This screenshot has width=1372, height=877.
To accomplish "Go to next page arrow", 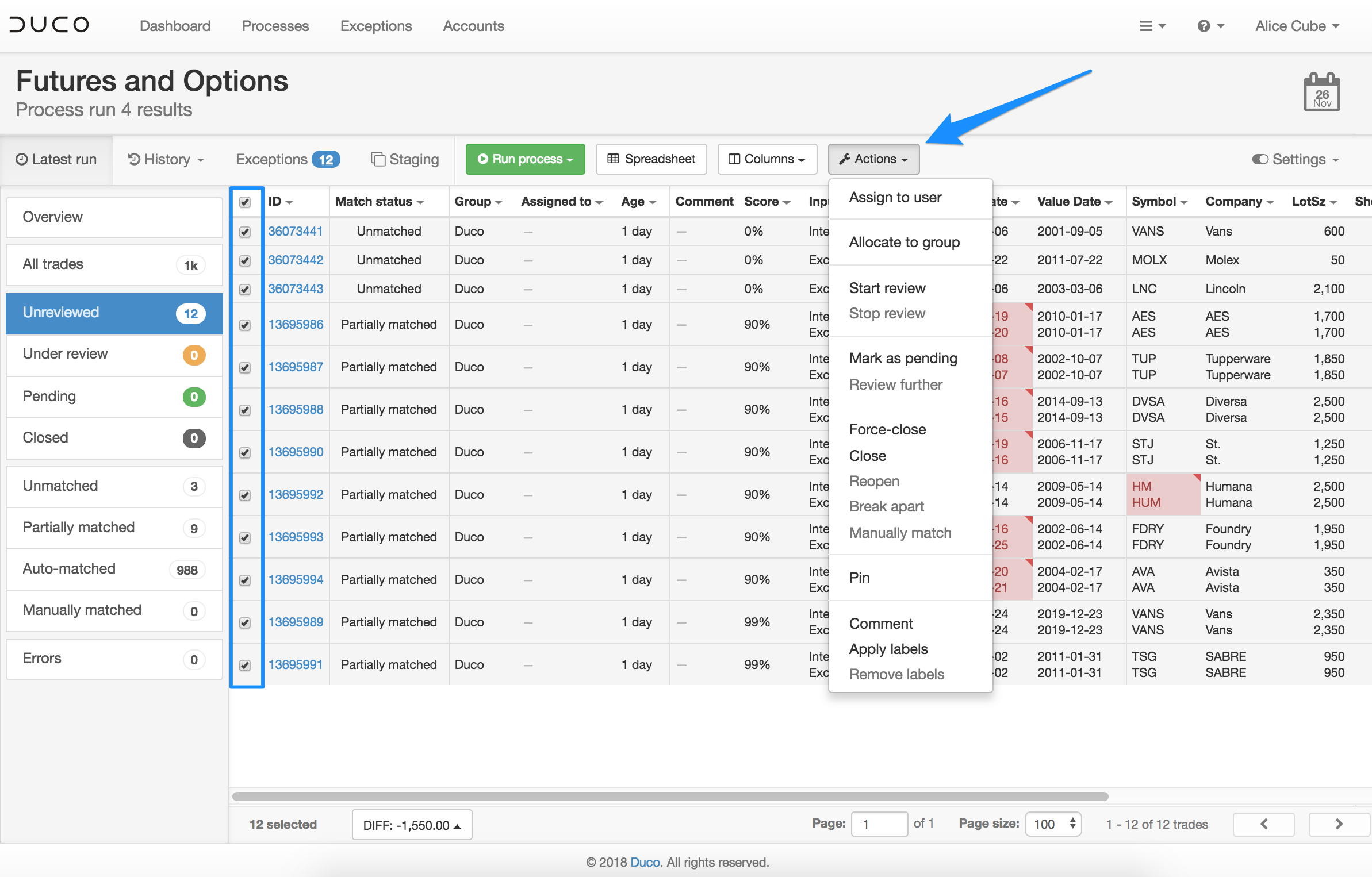I will click(x=1338, y=824).
